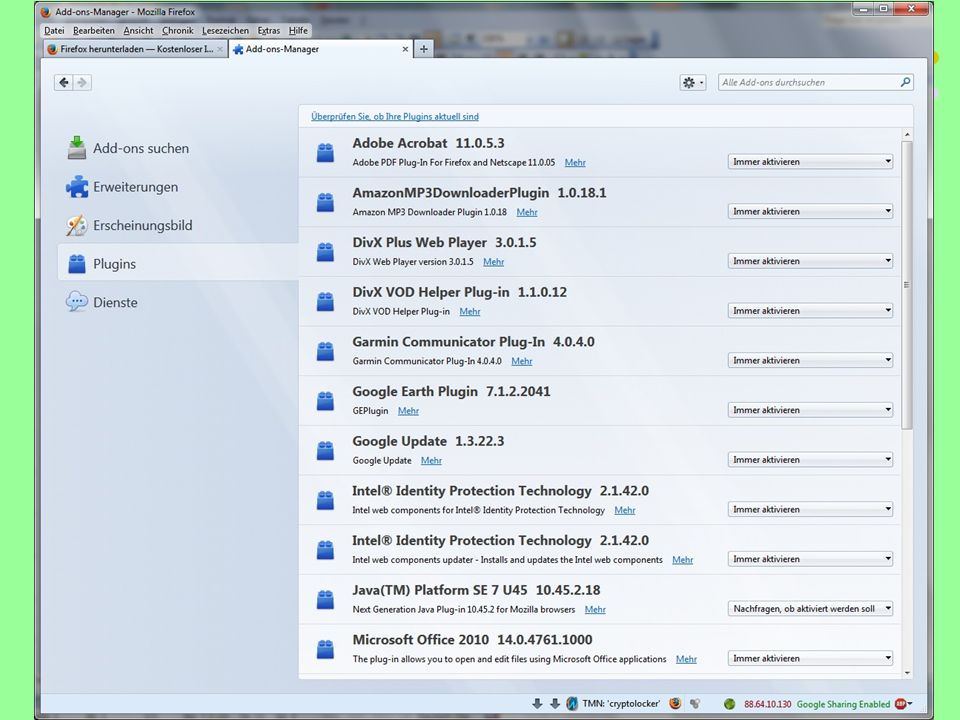The image size is (960, 720).
Task: Click the Garmin Communicator plugin icon
Action: (x=325, y=351)
